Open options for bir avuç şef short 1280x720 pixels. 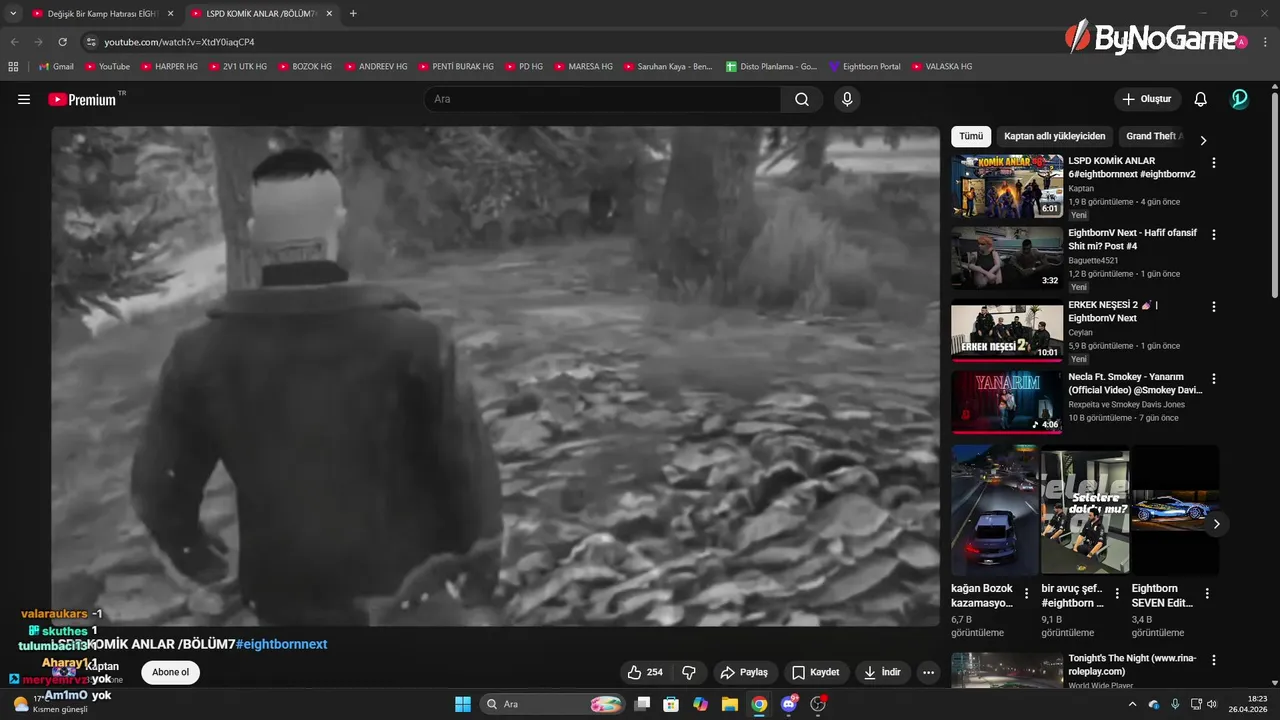[1117, 593]
